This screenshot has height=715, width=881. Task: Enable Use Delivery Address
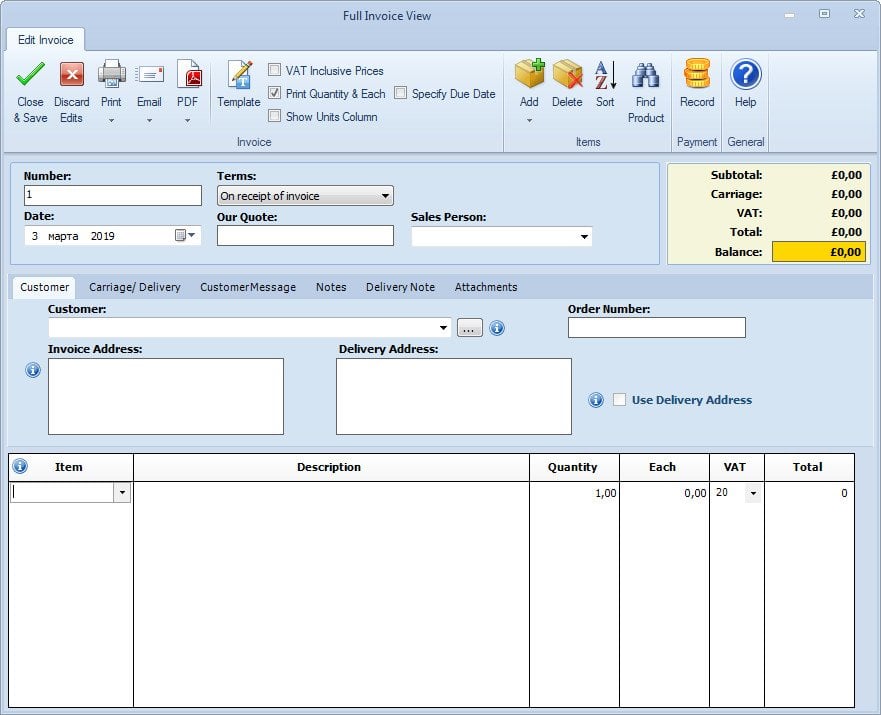pos(620,399)
